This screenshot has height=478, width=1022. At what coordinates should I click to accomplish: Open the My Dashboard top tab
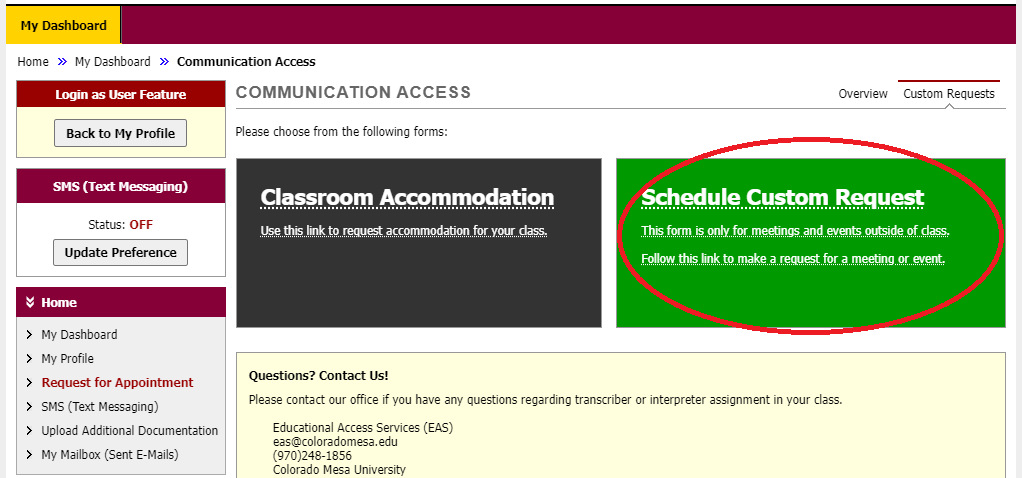tap(63, 25)
